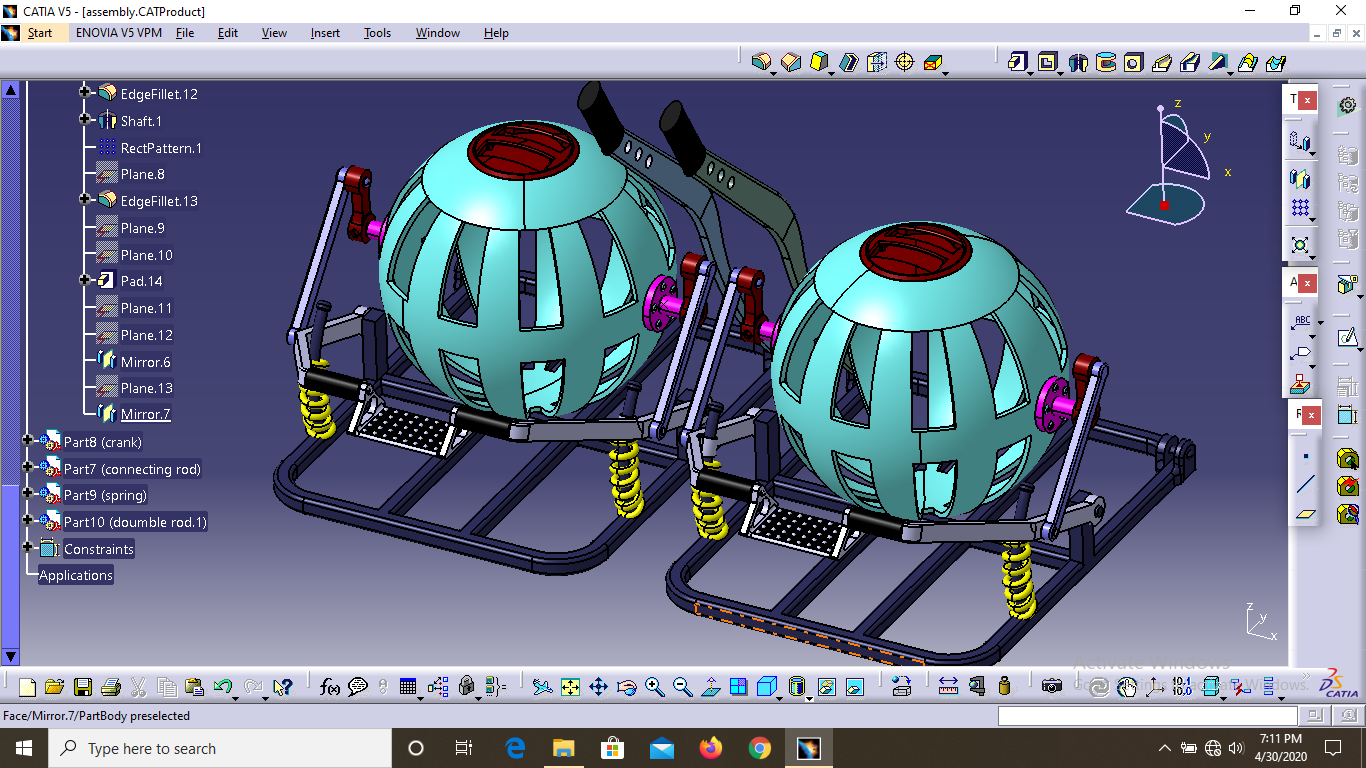
Task: Click the Groove tool icon
Action: (x=1106, y=62)
